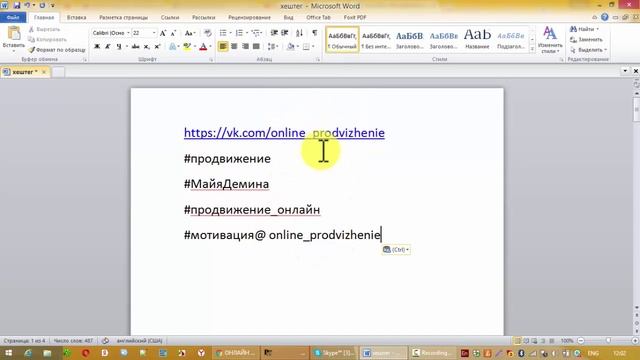The width and height of the screenshot is (640, 360).
Task: Switch to the Рецензирование ribbon tab
Action: click(249, 18)
